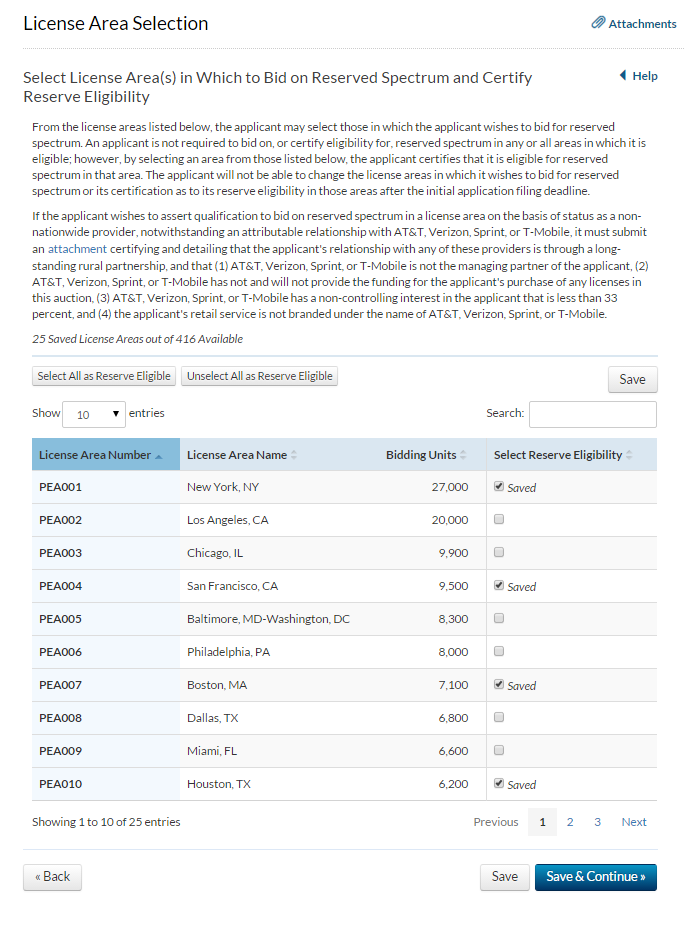Uncheck reserve eligibility for New York, NY
685x946 pixels.
point(499,487)
